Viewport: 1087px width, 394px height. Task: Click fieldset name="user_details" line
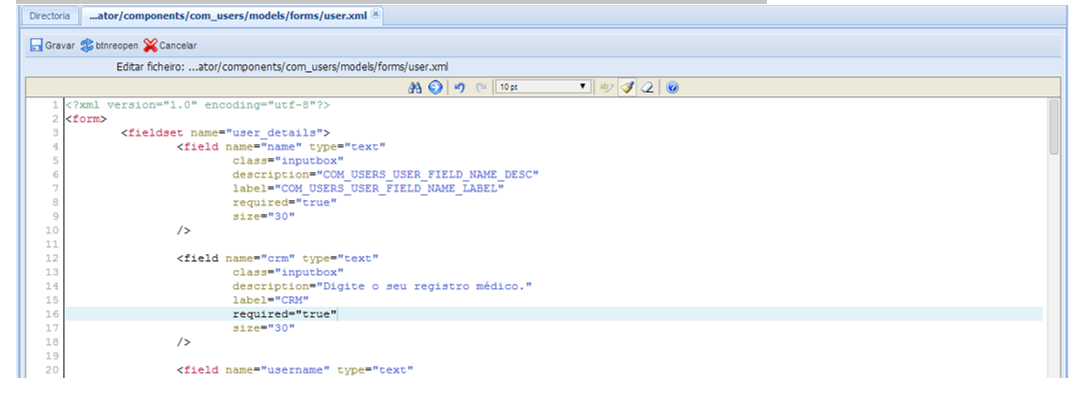point(226,132)
